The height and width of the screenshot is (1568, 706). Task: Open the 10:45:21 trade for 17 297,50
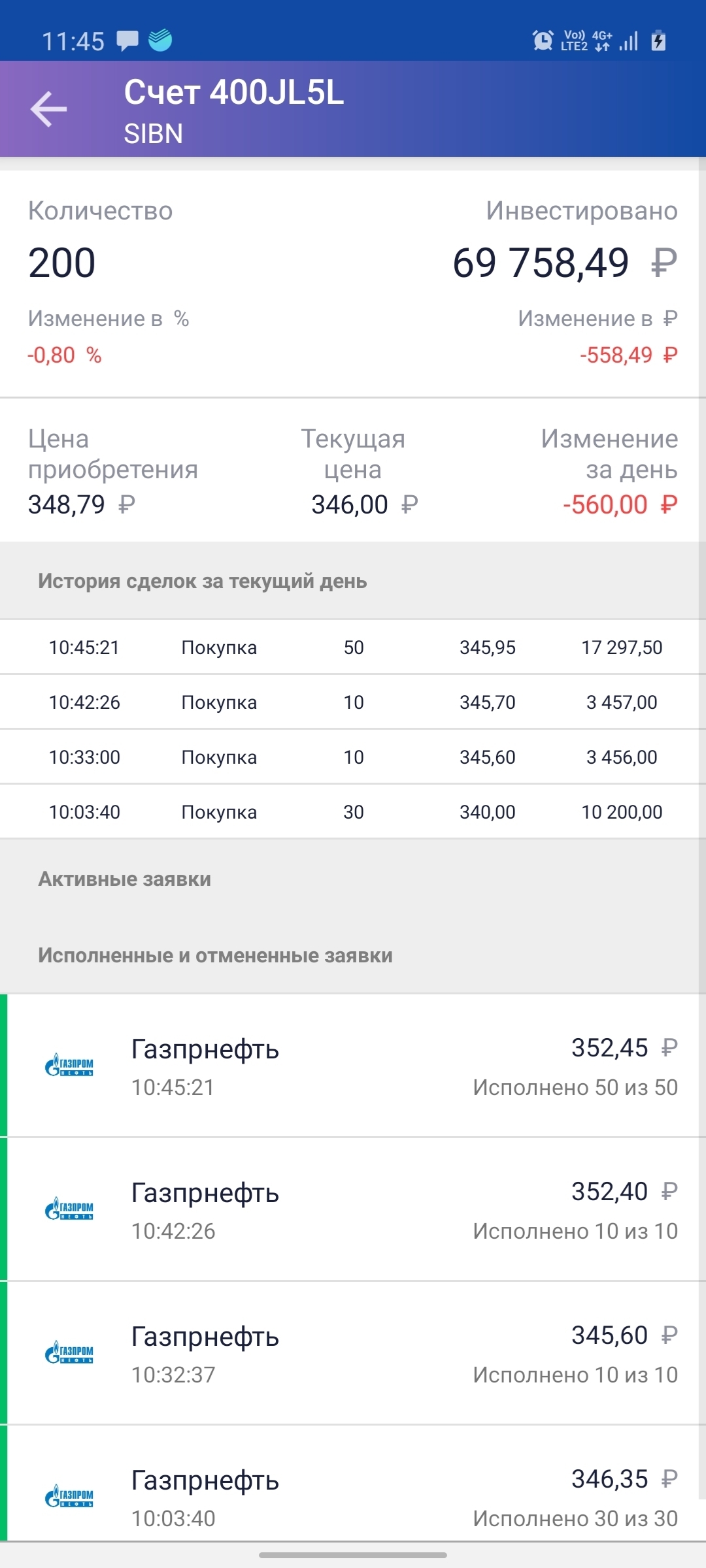(353, 647)
